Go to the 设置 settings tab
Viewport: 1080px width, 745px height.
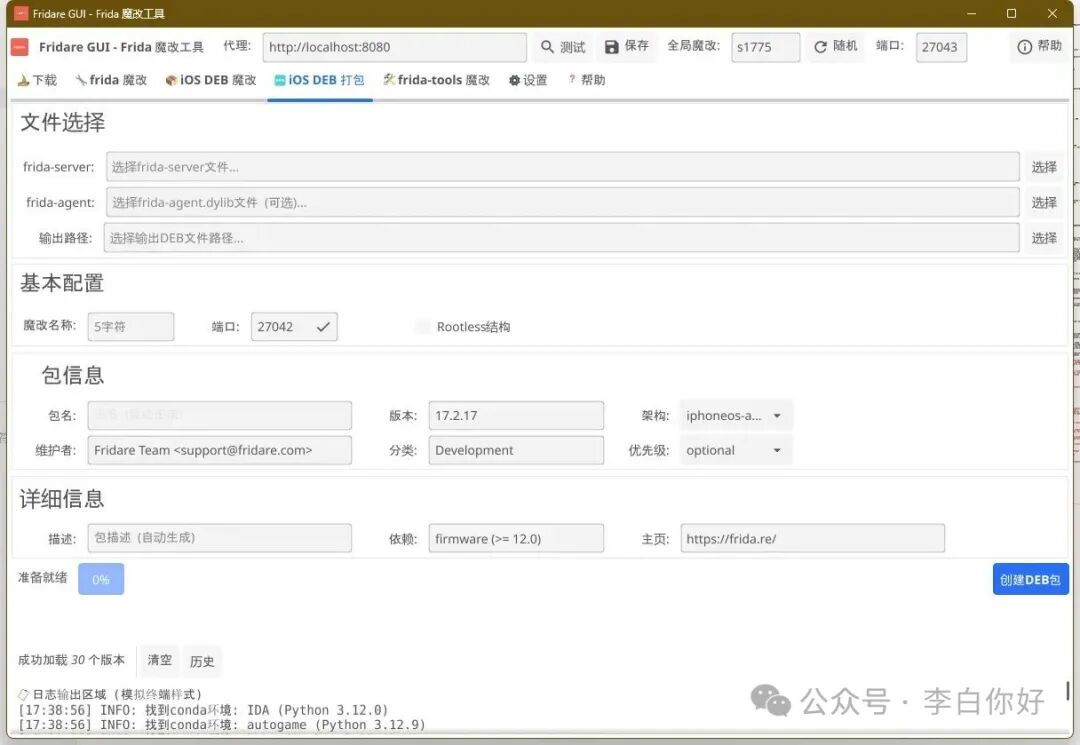pyautogui.click(x=528, y=80)
